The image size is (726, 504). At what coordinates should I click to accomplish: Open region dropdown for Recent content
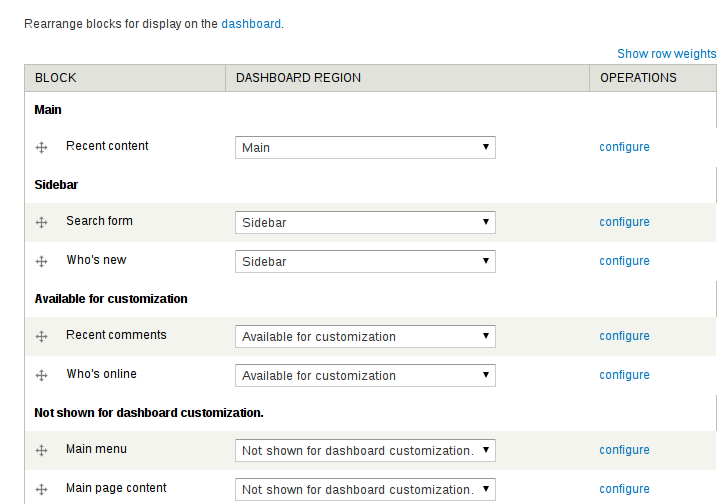(x=365, y=147)
